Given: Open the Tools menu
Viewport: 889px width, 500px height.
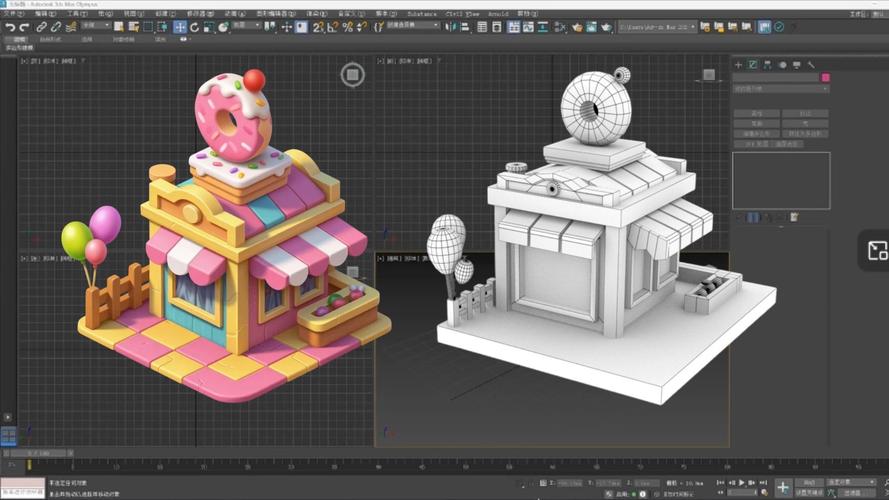Looking at the screenshot, I should pyautogui.click(x=77, y=14).
